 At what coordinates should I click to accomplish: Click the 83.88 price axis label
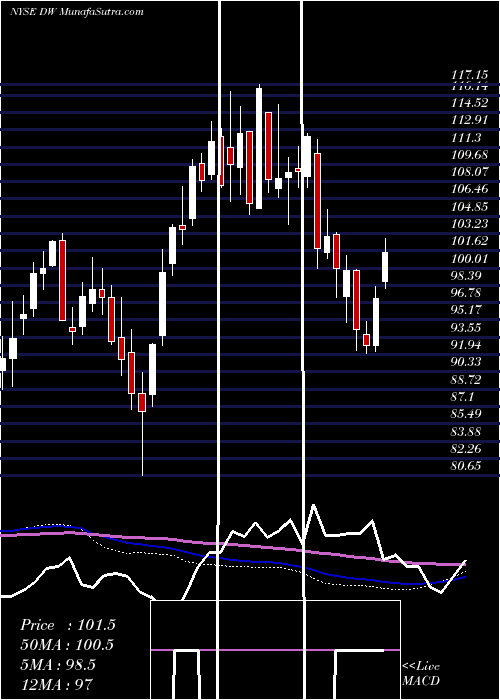click(466, 432)
